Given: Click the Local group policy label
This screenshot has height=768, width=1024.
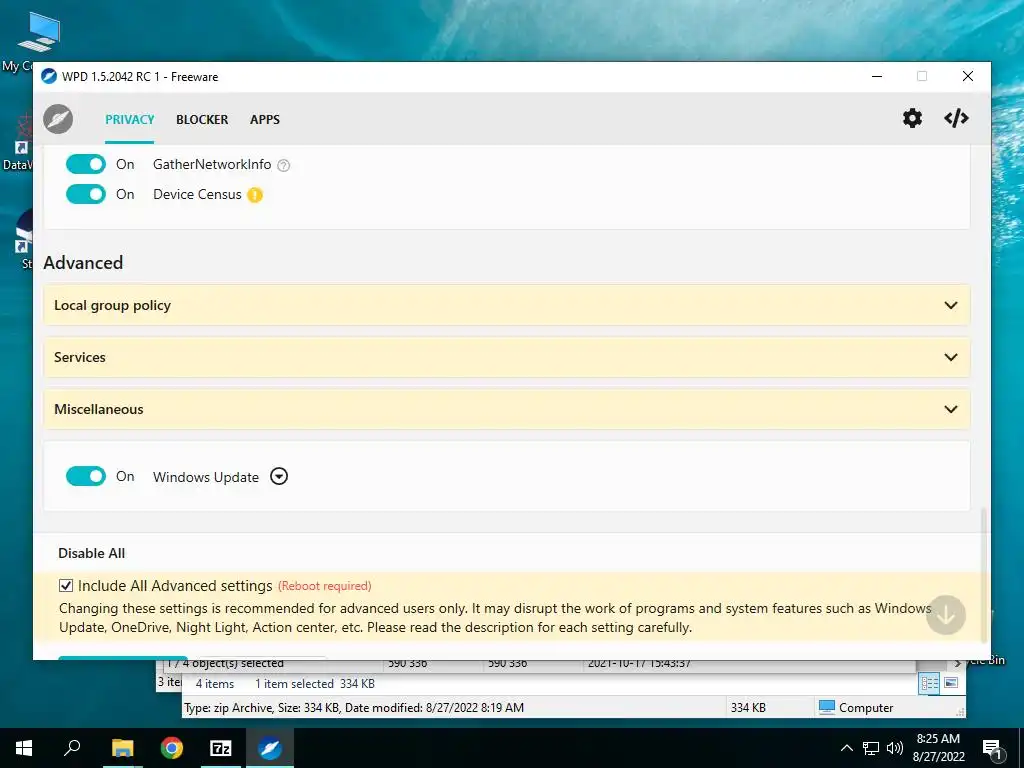Looking at the screenshot, I should [112, 306].
